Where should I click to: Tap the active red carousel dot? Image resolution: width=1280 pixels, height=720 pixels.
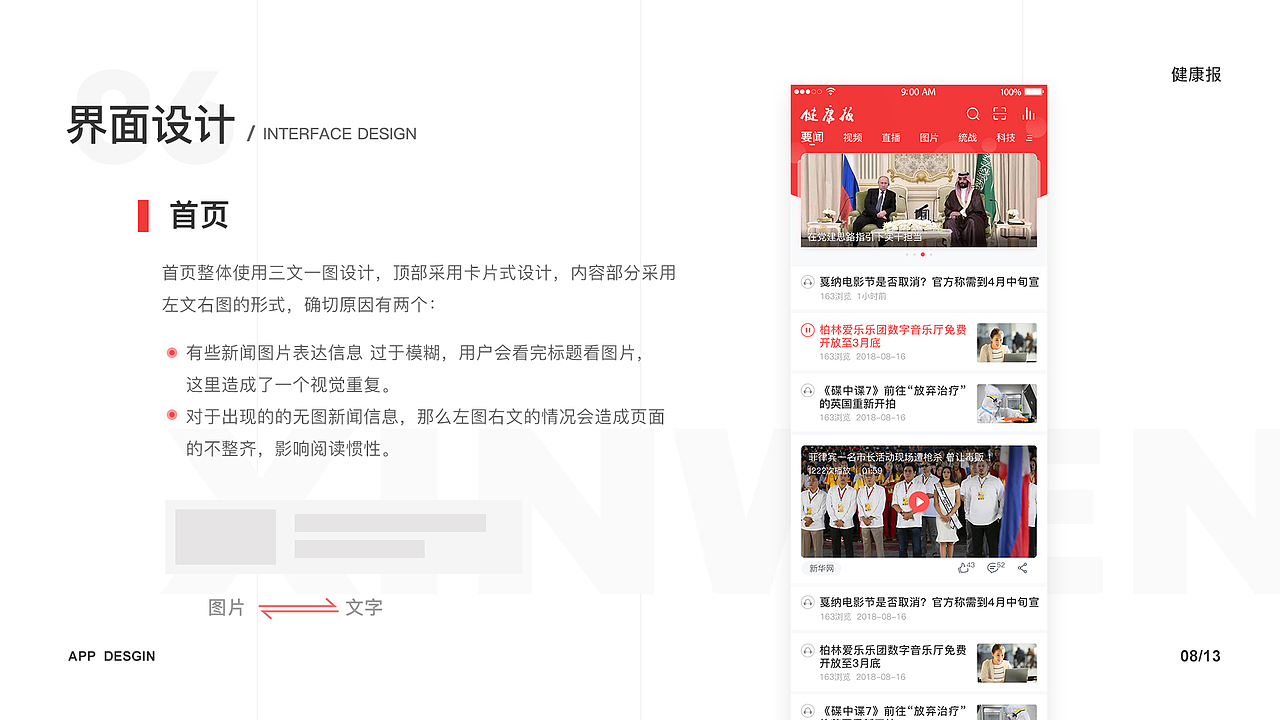[922, 254]
